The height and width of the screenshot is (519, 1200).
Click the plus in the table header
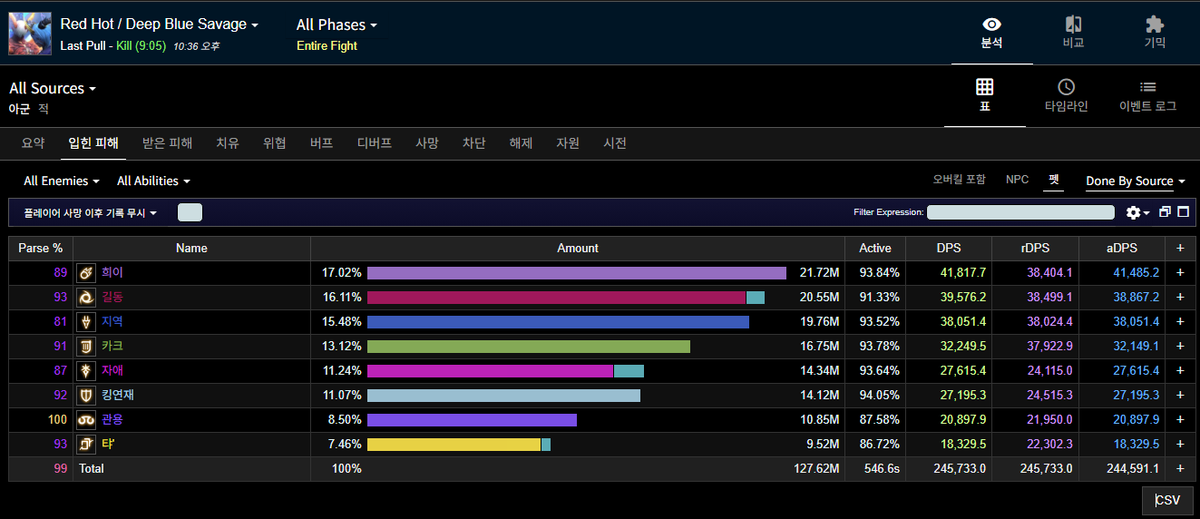1179,248
